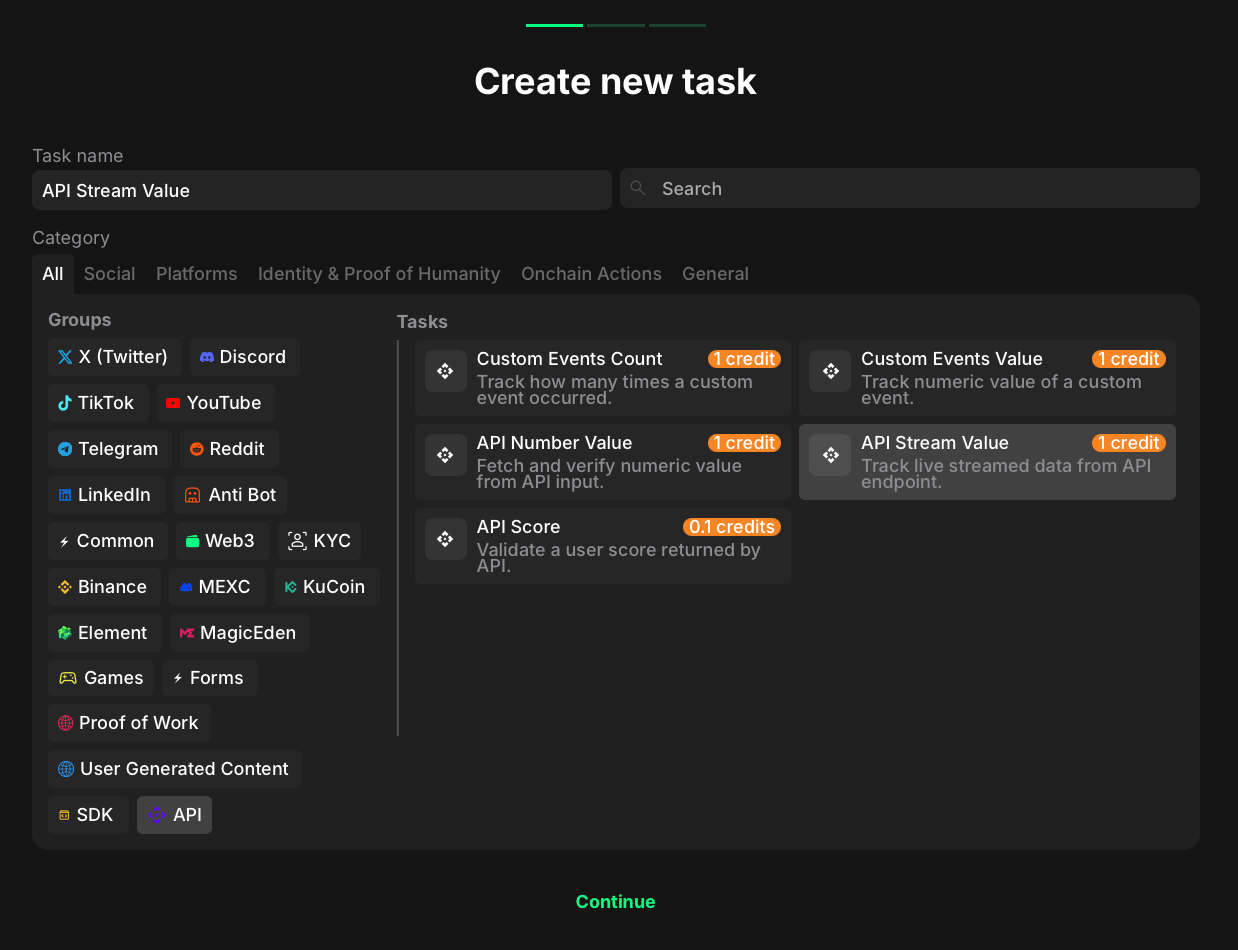Viewport: 1238px width, 950px height.
Task: Select the MagicEden group
Action: (x=239, y=633)
